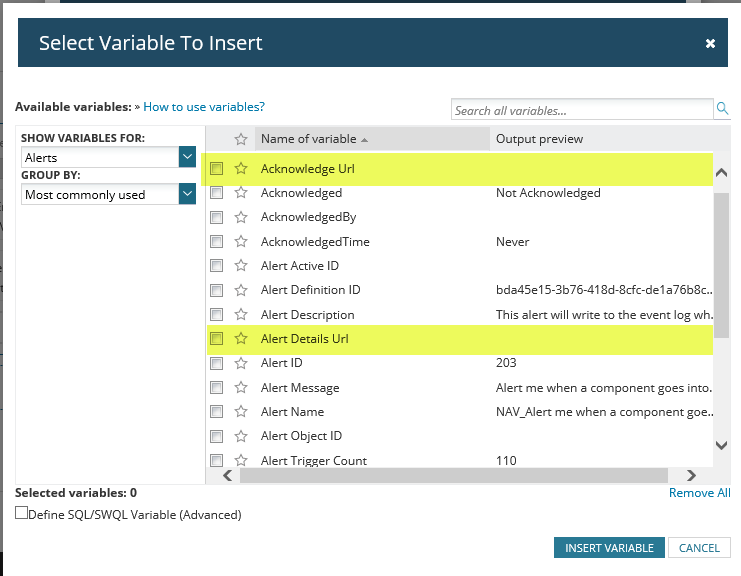Focus the Search all variables field
Viewport: 741px width, 576px height.
point(581,110)
